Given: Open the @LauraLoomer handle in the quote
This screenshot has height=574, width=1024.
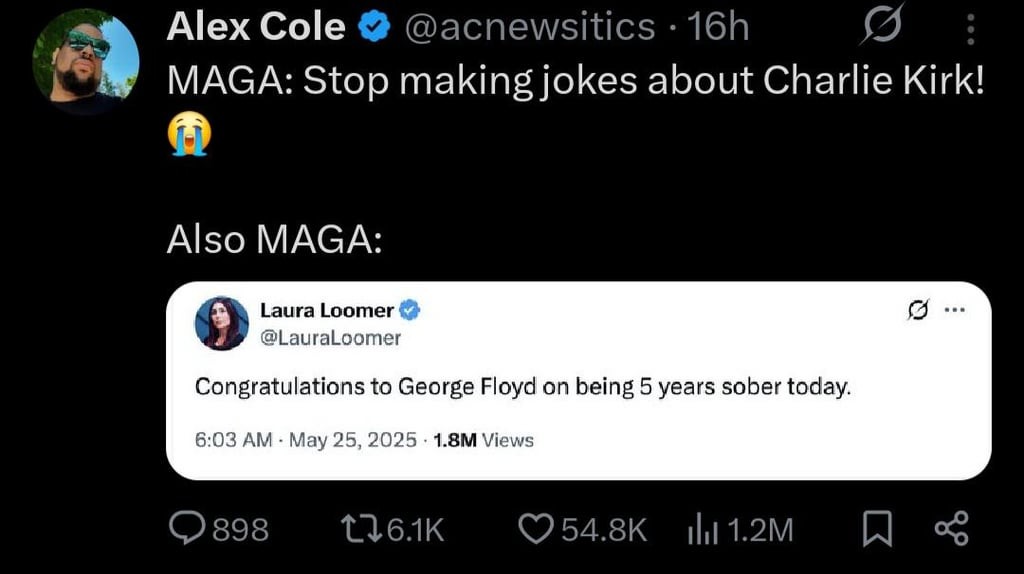Looking at the screenshot, I should click(x=330, y=338).
